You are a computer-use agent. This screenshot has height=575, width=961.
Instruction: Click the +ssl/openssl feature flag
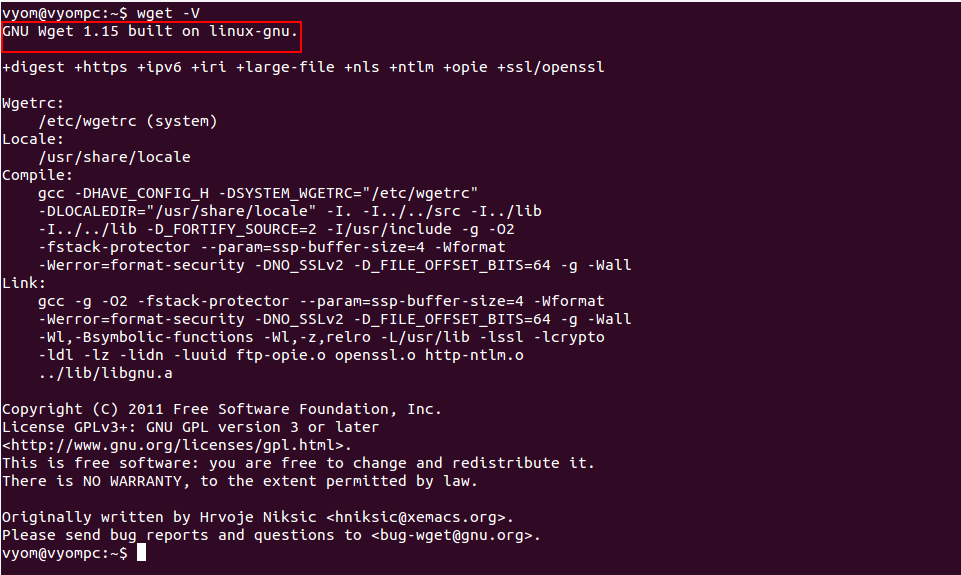click(x=550, y=67)
